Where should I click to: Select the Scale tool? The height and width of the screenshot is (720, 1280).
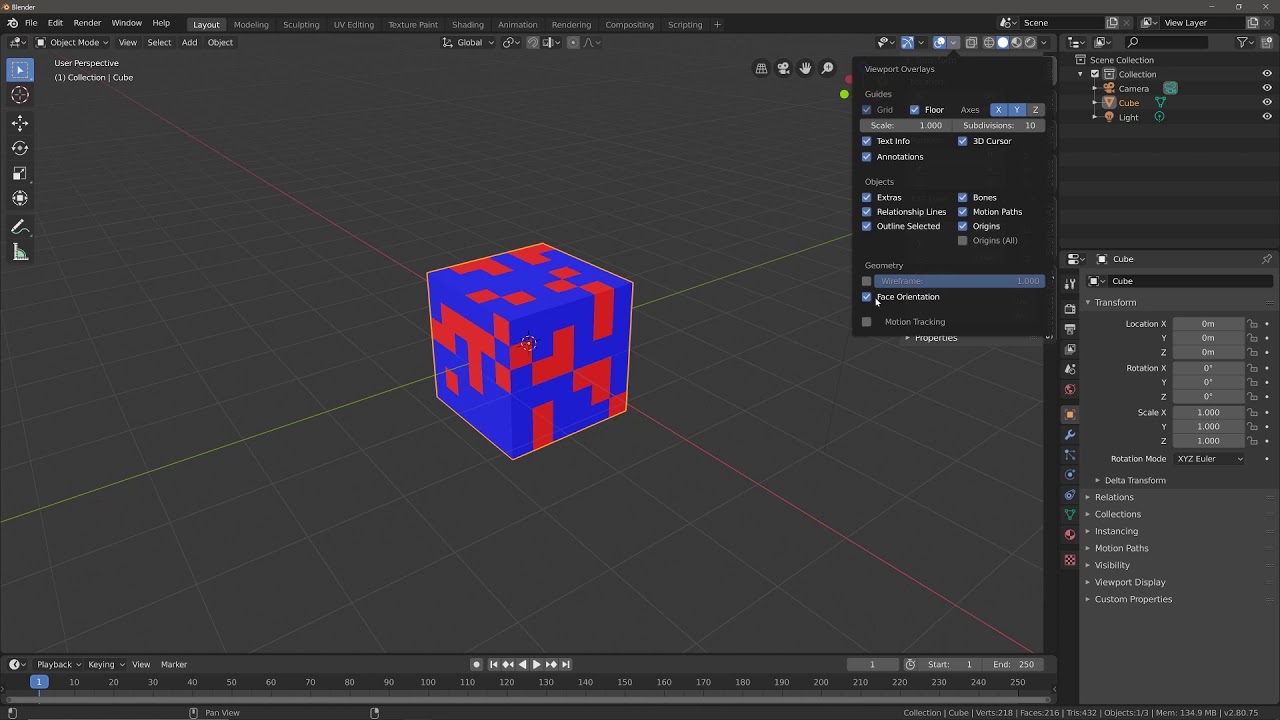click(20, 172)
